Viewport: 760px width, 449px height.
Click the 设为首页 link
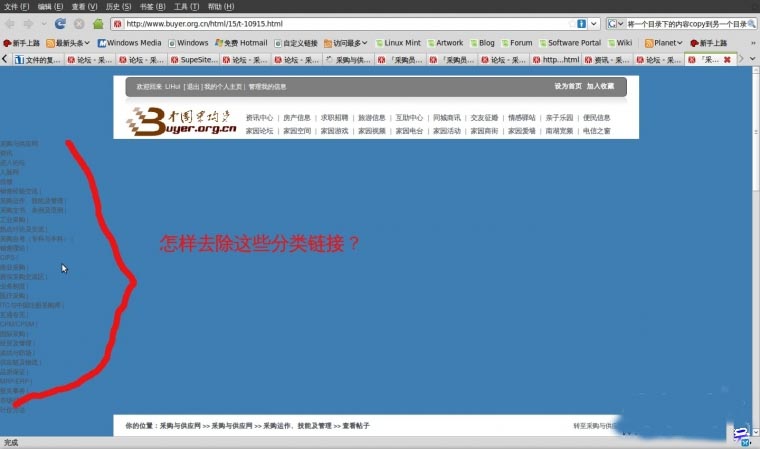pos(568,86)
